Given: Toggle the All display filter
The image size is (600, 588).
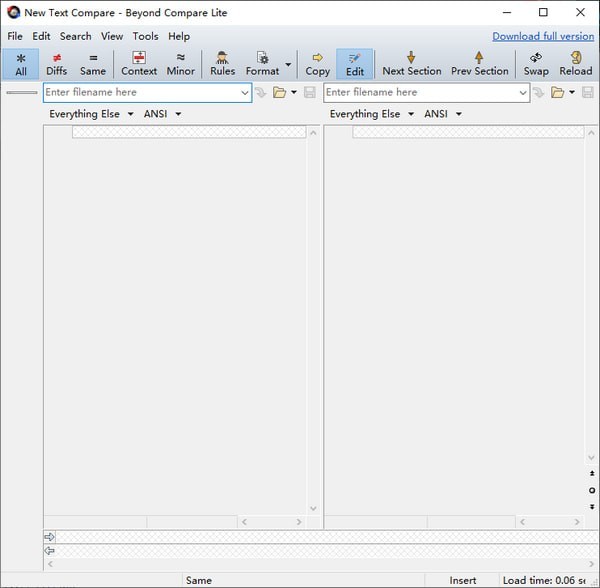Looking at the screenshot, I should click(21, 64).
